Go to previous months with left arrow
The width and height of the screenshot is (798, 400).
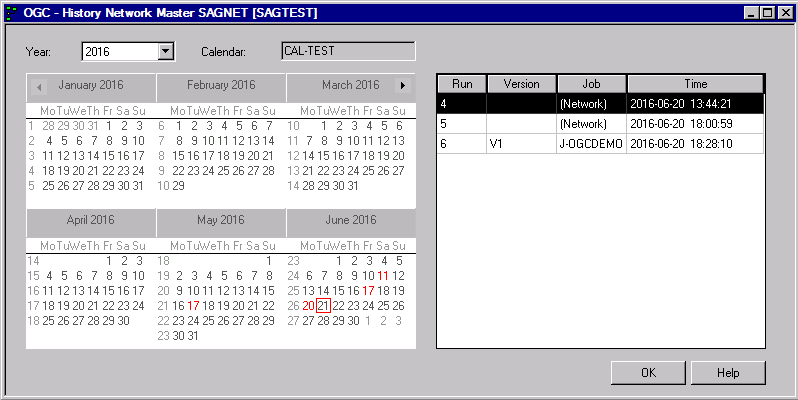39,87
